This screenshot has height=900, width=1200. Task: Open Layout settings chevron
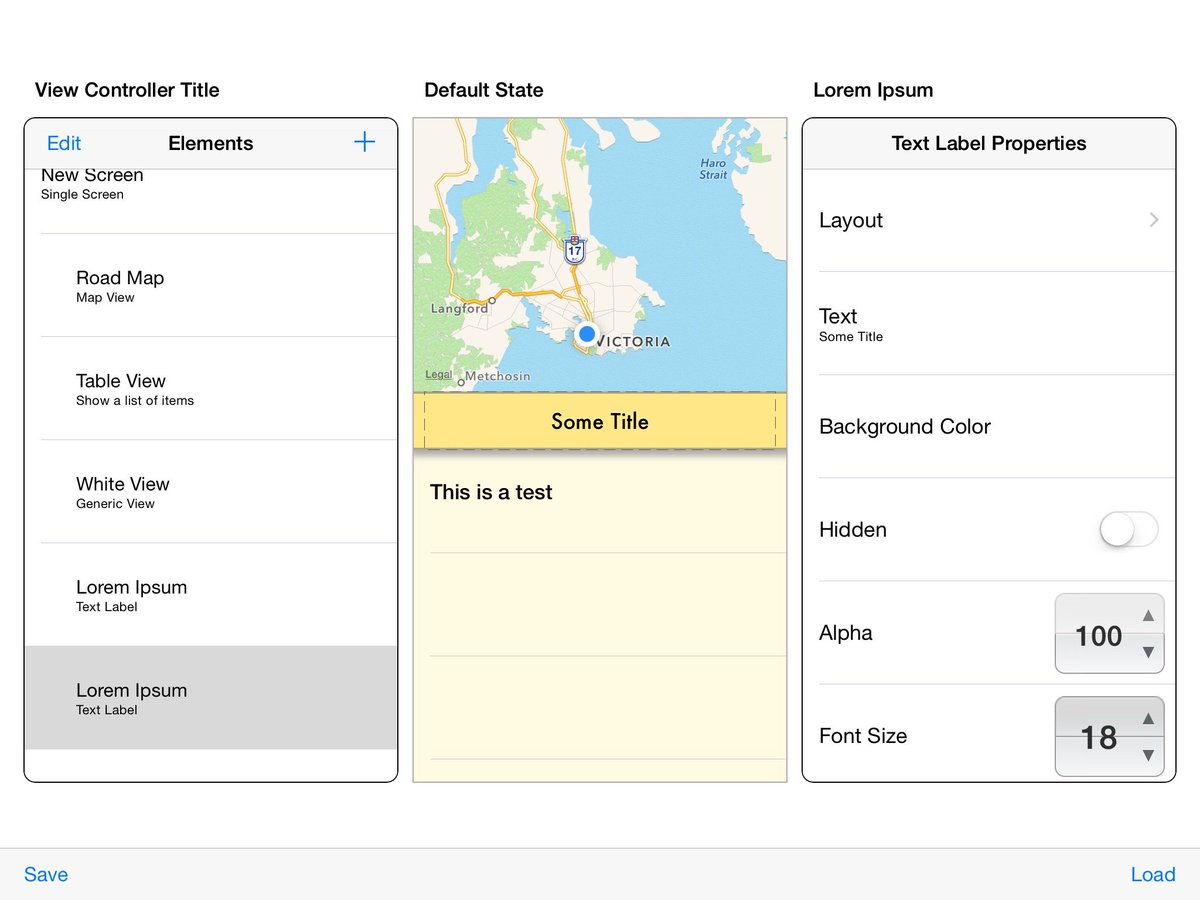[1154, 220]
